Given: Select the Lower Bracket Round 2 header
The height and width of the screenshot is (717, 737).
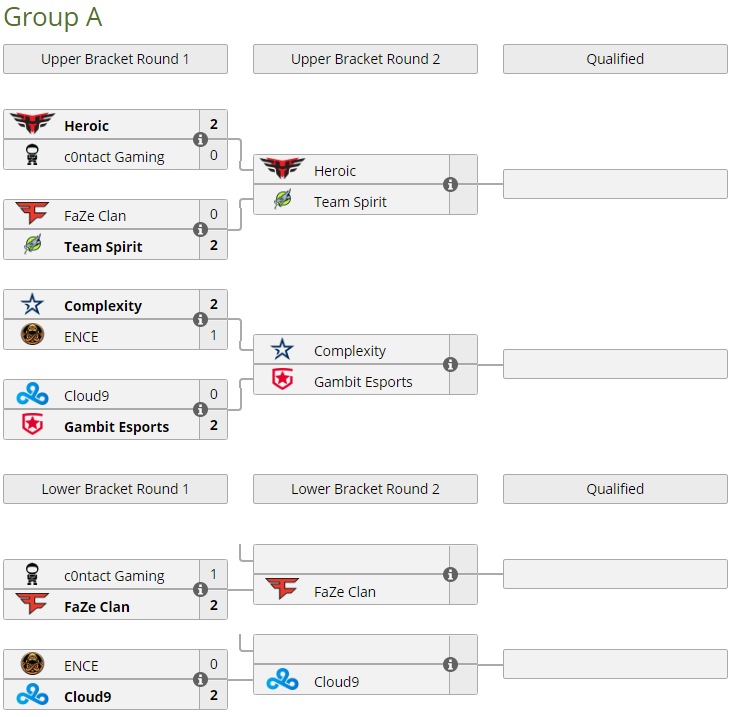Looking at the screenshot, I should click(365, 489).
